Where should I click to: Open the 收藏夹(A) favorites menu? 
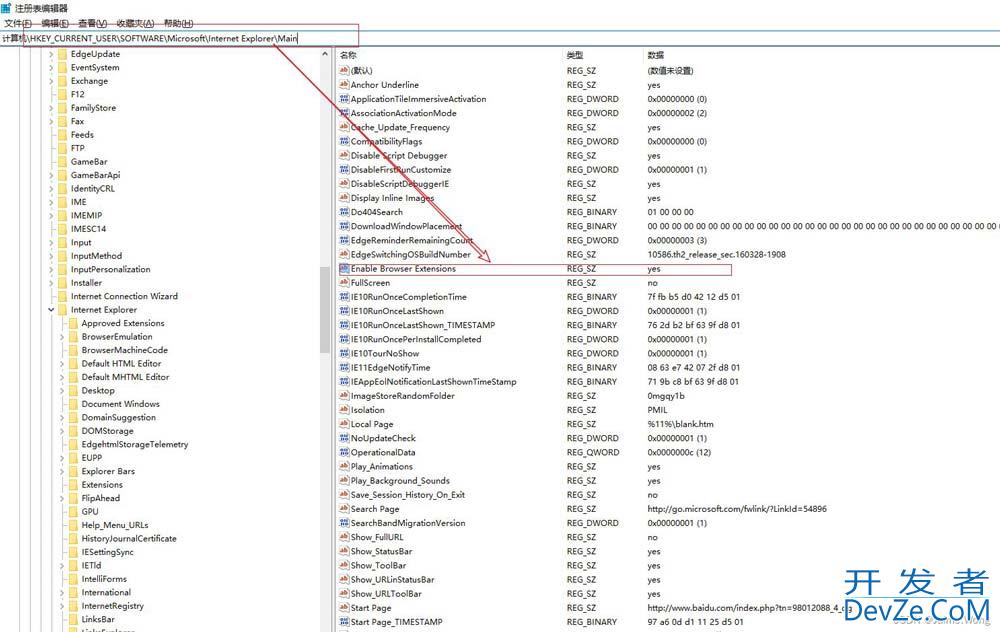pos(135,23)
